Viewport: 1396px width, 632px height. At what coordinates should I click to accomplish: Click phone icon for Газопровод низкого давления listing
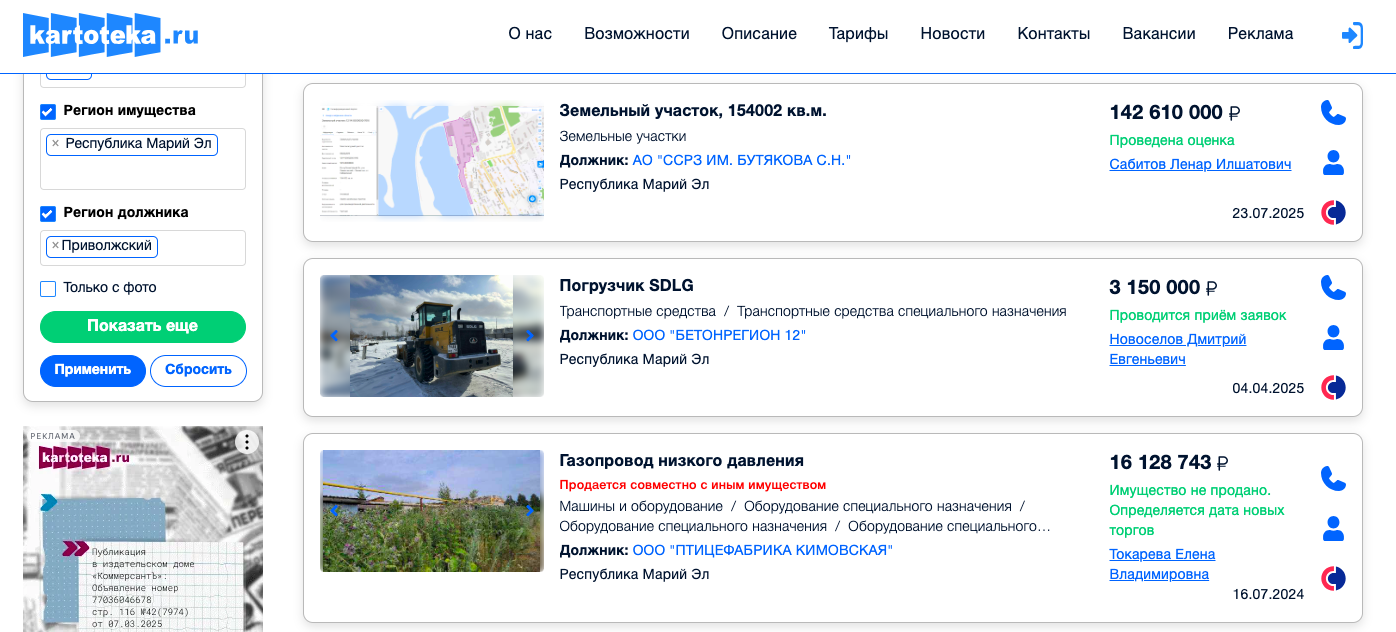[1333, 478]
